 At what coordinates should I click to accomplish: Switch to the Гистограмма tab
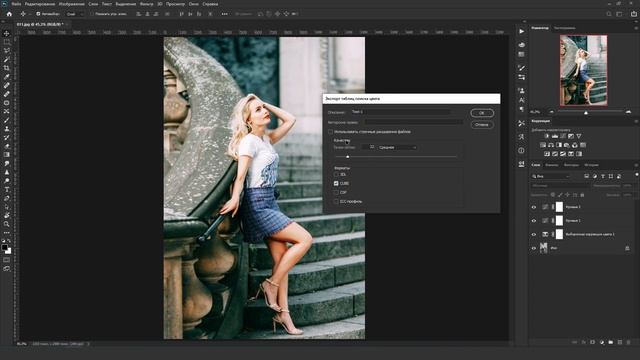(x=564, y=28)
